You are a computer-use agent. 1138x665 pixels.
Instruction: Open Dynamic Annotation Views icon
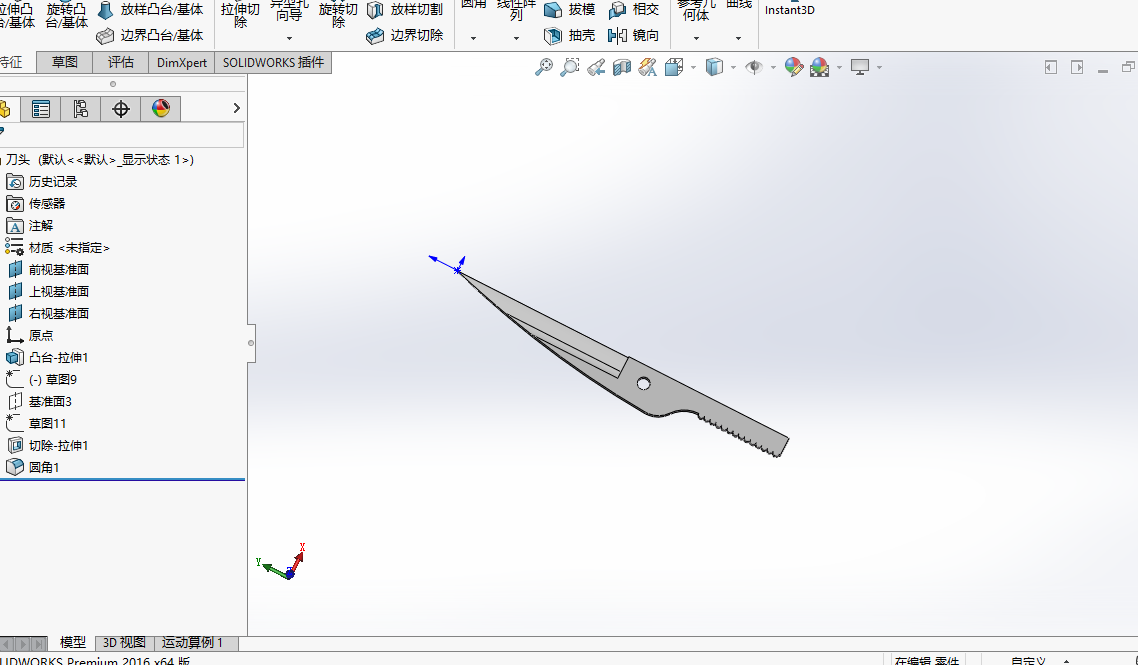click(x=647, y=68)
